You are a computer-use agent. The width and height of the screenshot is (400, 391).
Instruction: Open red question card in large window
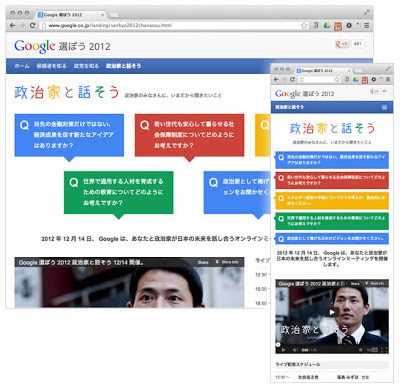click(x=189, y=135)
